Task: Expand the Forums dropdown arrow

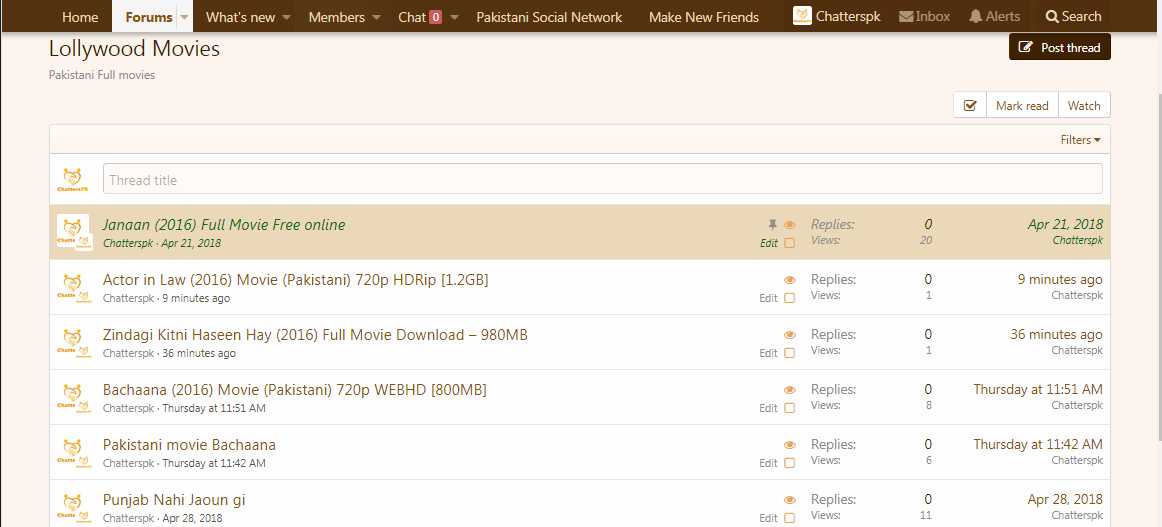Action: pyautogui.click(x=184, y=17)
